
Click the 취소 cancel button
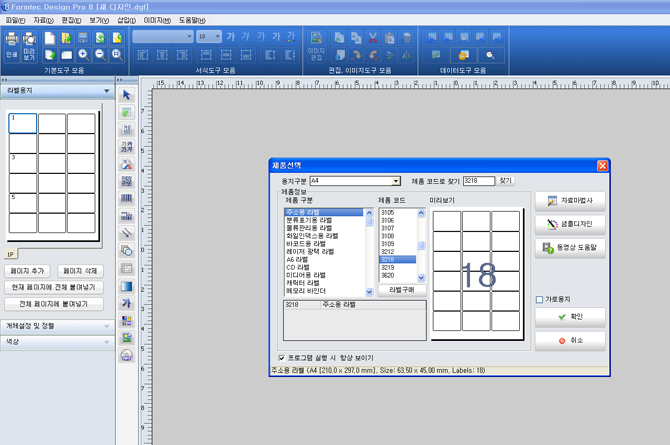[x=570, y=341]
